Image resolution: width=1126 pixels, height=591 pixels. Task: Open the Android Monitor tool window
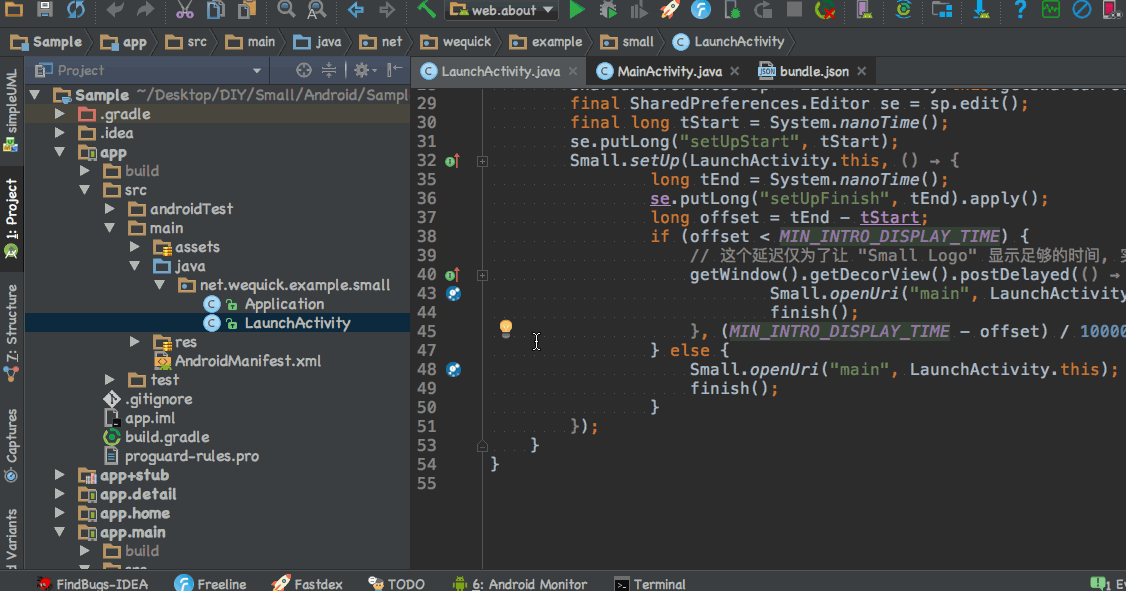(520, 583)
